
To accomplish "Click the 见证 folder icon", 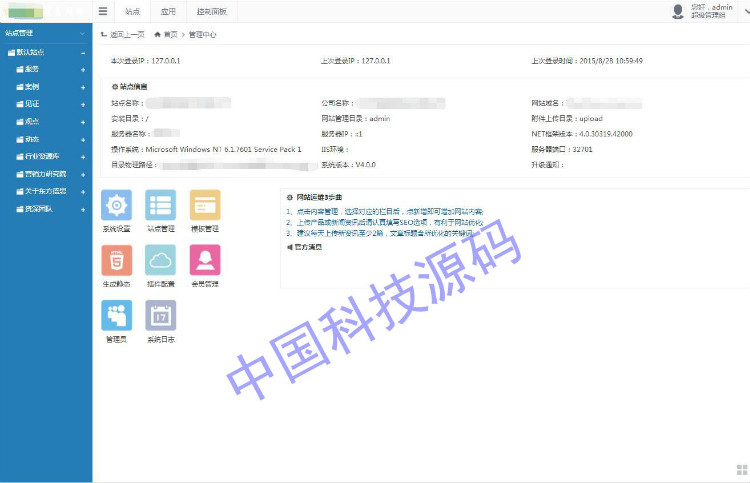I will pyautogui.click(x=20, y=104).
